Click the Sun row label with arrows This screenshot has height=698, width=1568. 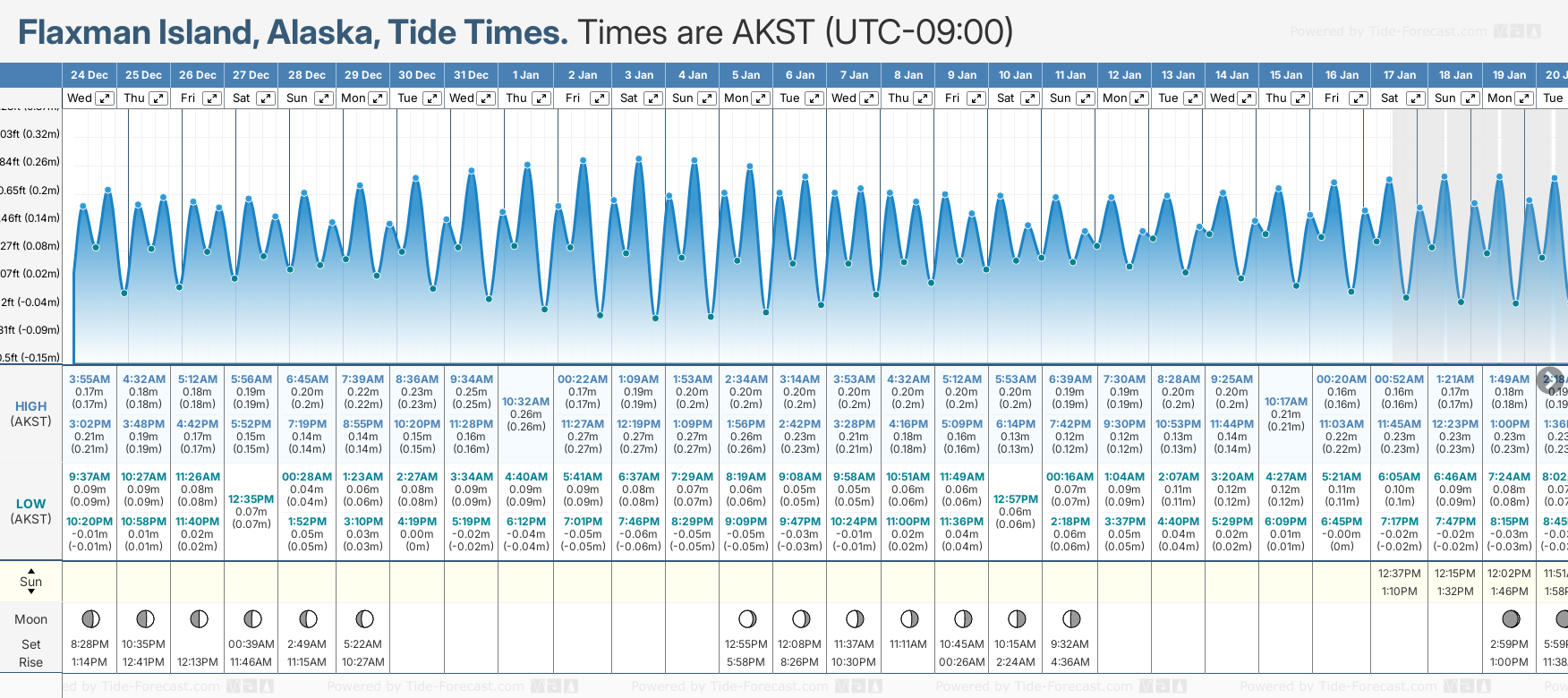31,582
